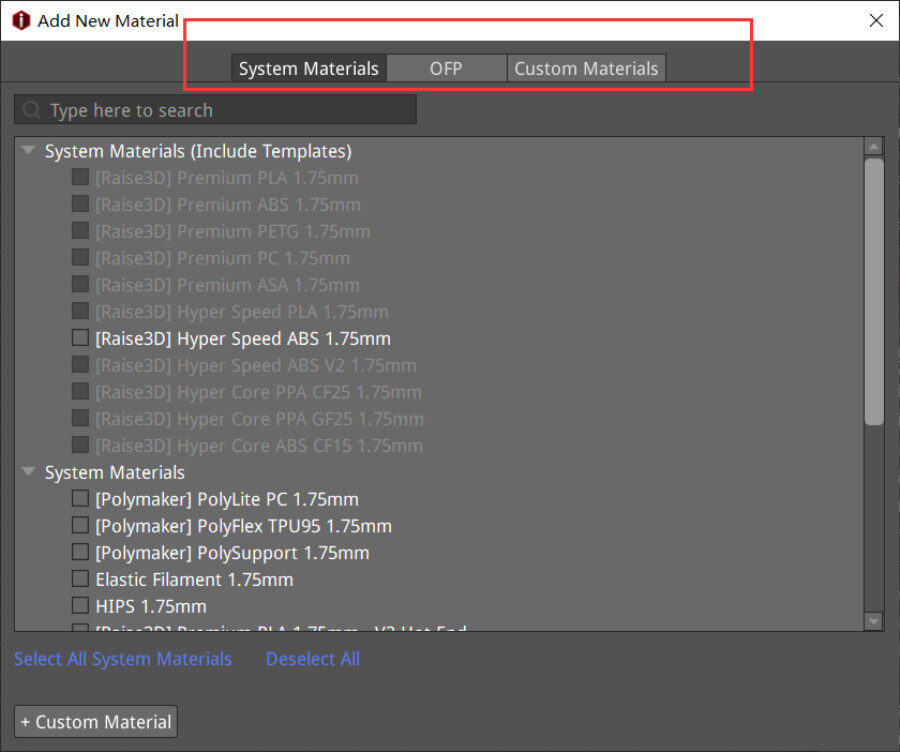The height and width of the screenshot is (752, 900).
Task: Toggle the Premium PETG 1.75mm checkbox
Action: coord(80,230)
